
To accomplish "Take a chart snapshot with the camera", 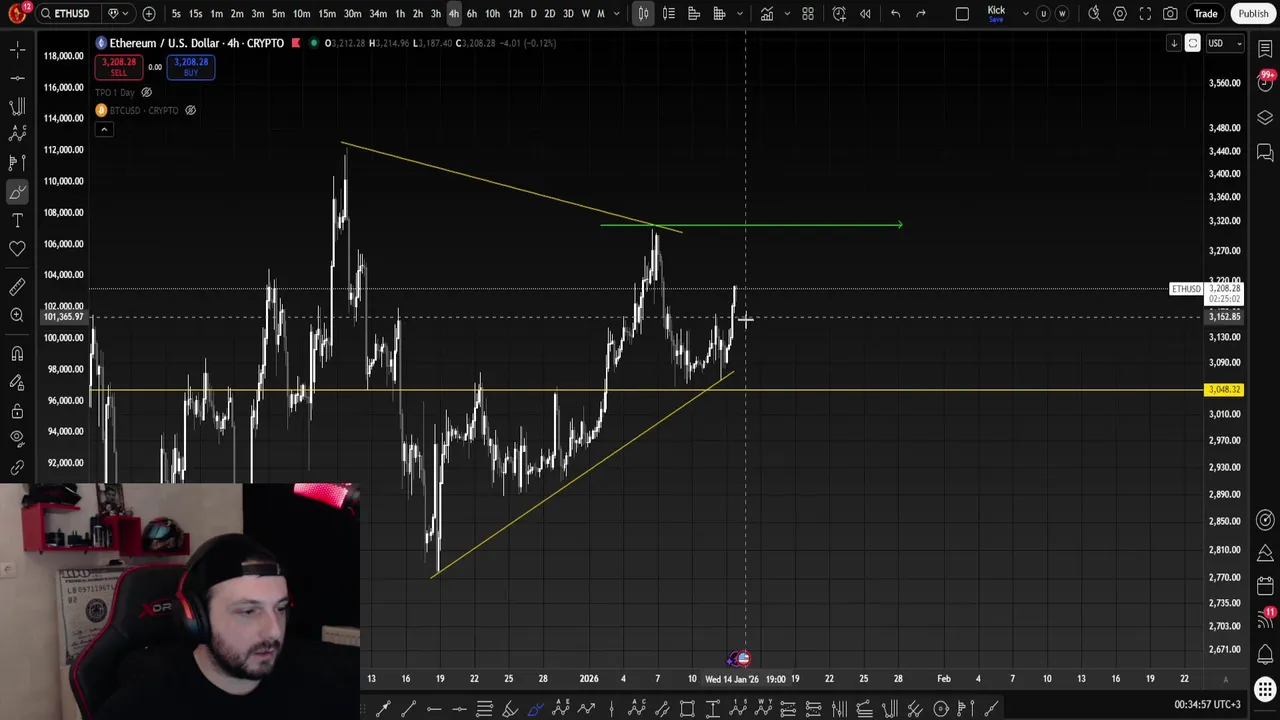I will [1170, 13].
